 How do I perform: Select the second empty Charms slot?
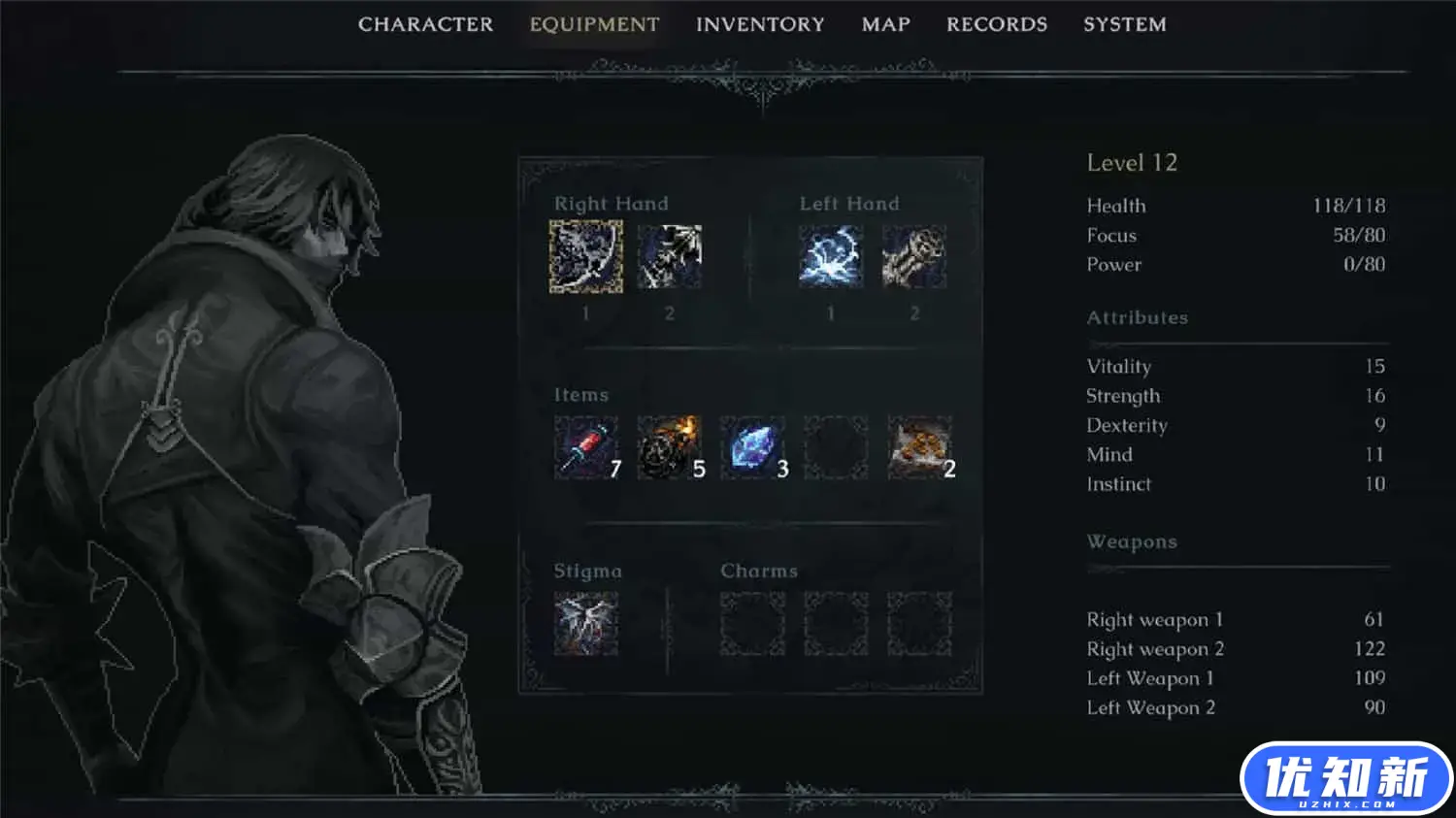[837, 624]
